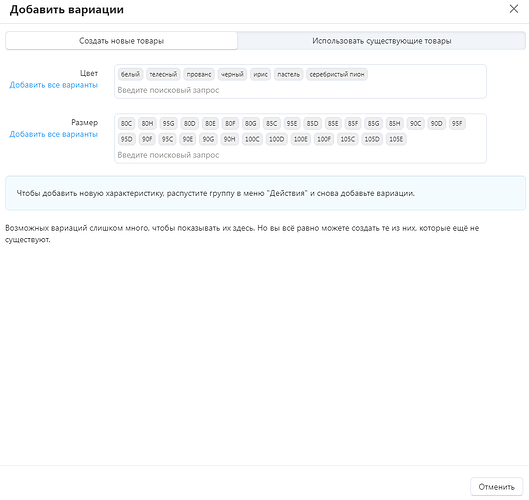Choose size tag 105E

click(x=396, y=139)
